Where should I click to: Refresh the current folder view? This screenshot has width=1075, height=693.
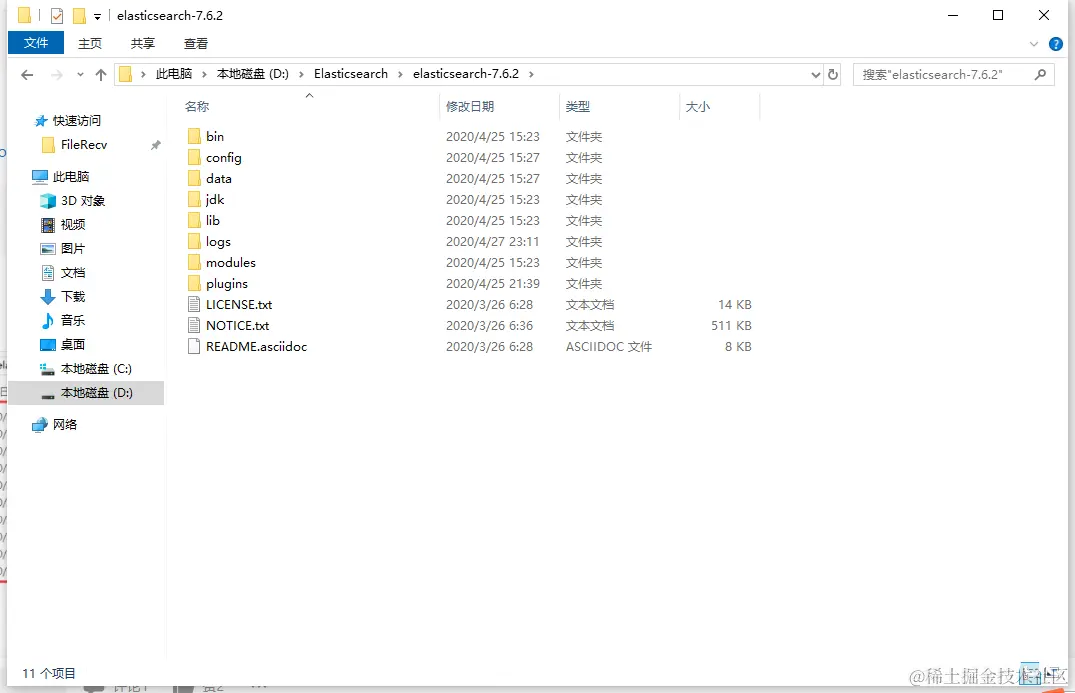pyautogui.click(x=833, y=74)
